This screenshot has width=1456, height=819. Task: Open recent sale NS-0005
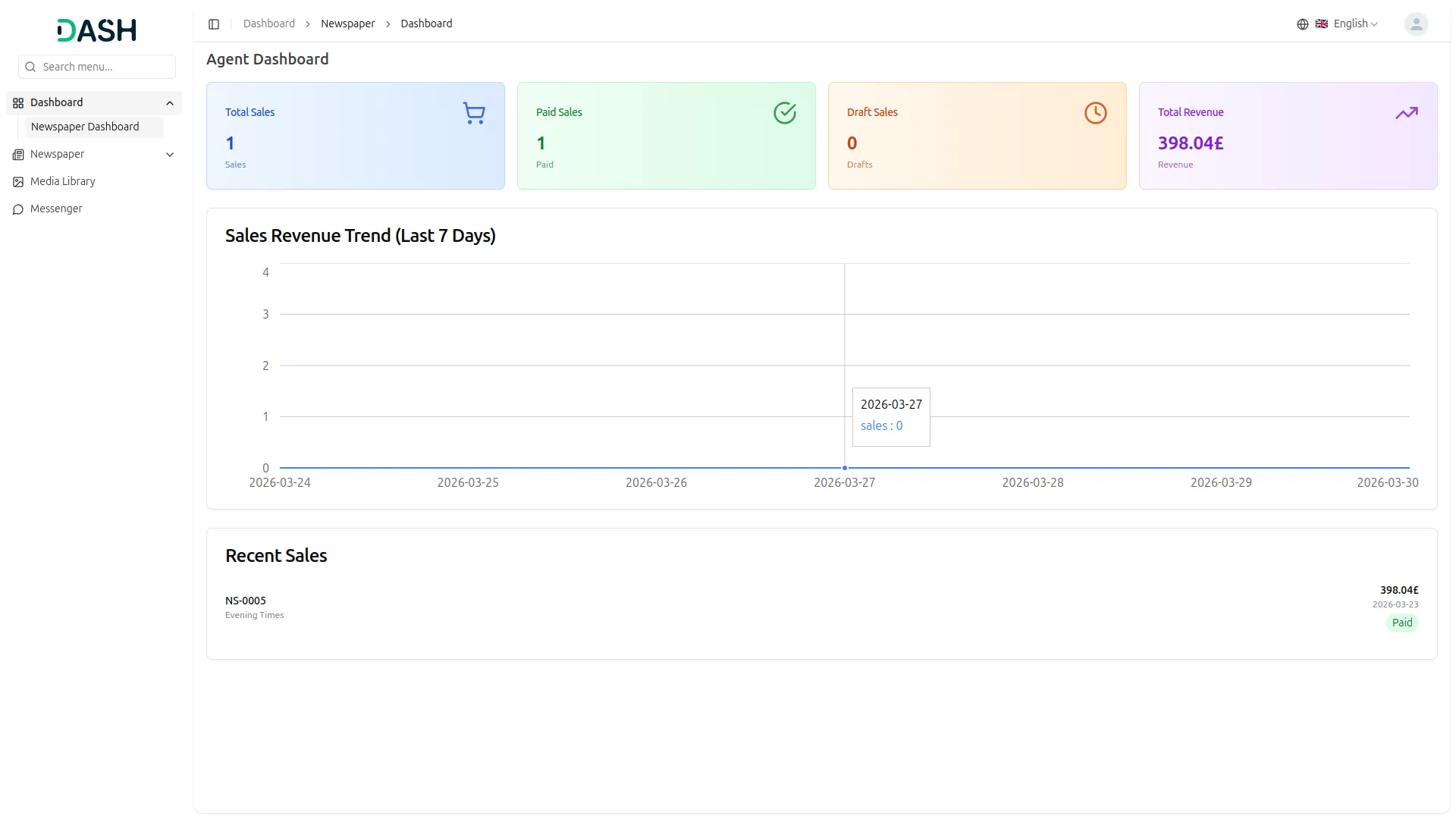point(246,601)
